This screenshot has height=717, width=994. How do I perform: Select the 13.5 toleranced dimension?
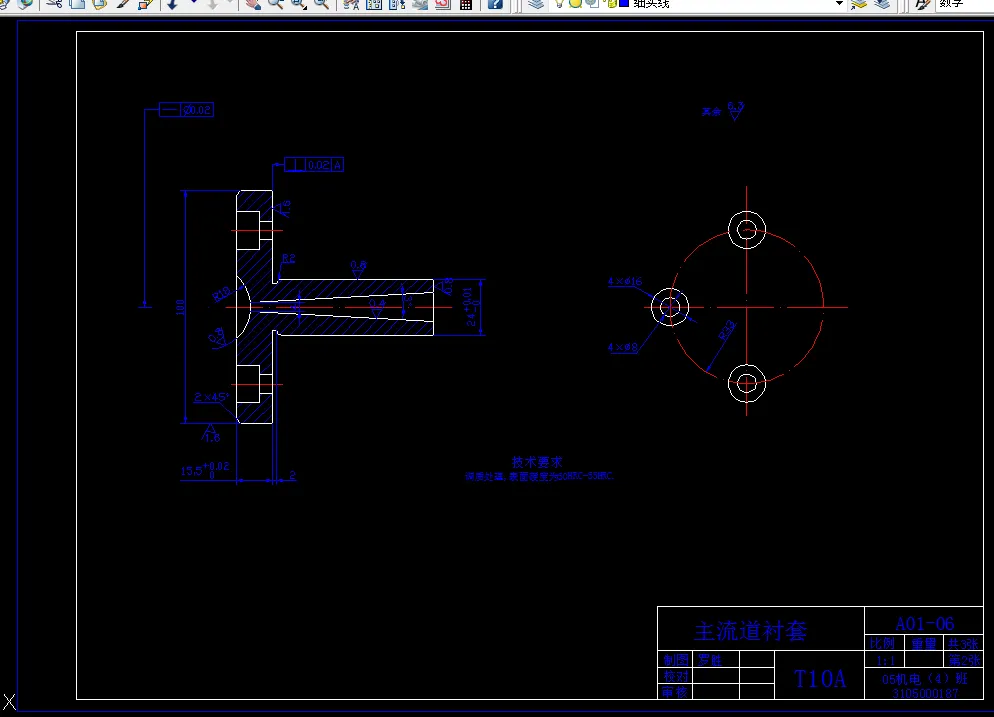tap(204, 470)
